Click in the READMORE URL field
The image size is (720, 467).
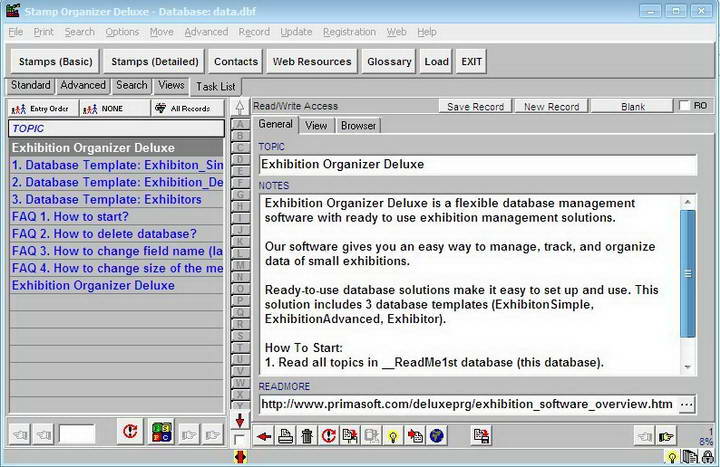468,405
